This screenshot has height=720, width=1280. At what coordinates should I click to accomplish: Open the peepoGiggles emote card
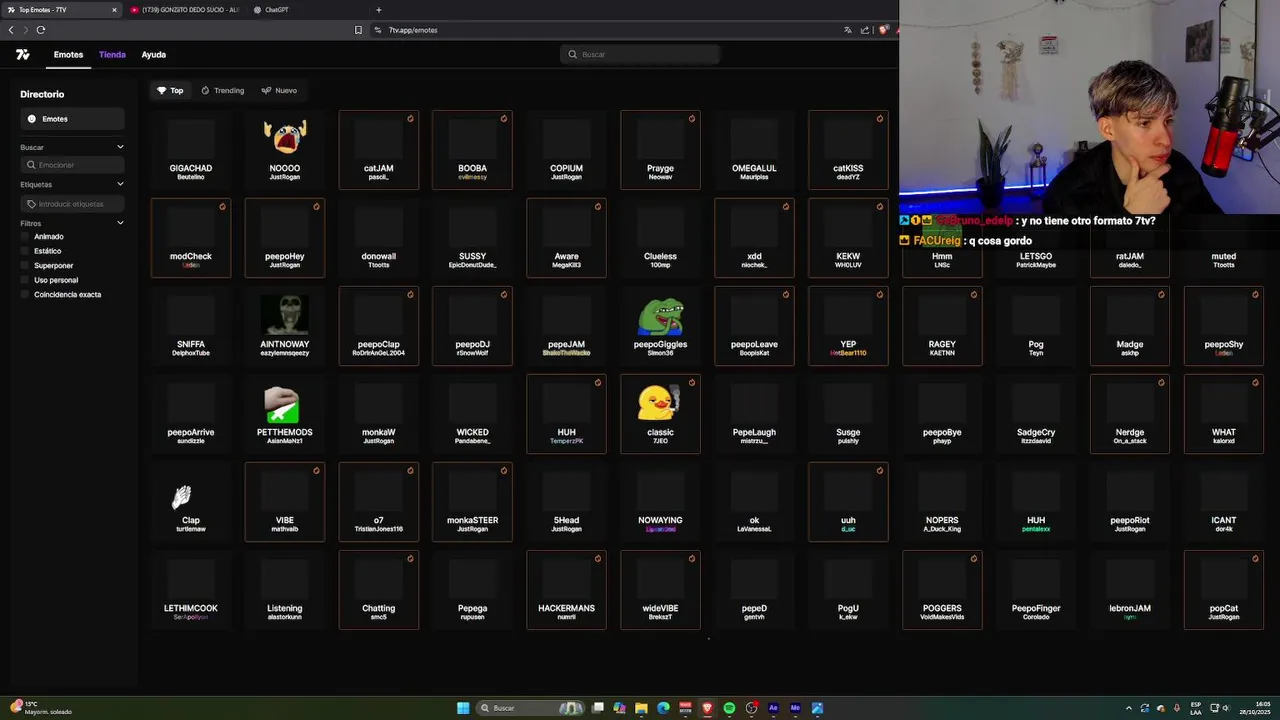tap(660, 326)
